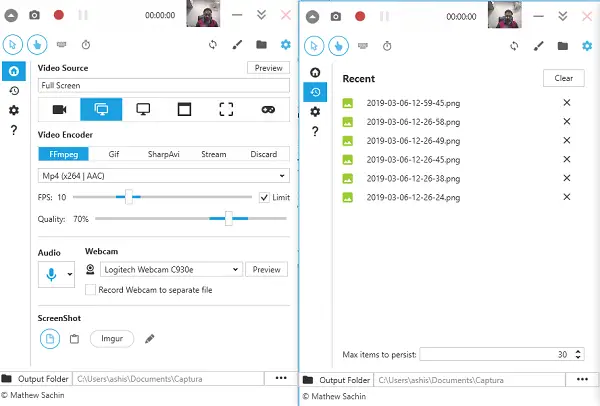Toggle include mouse clicks hand icon

tap(37, 45)
